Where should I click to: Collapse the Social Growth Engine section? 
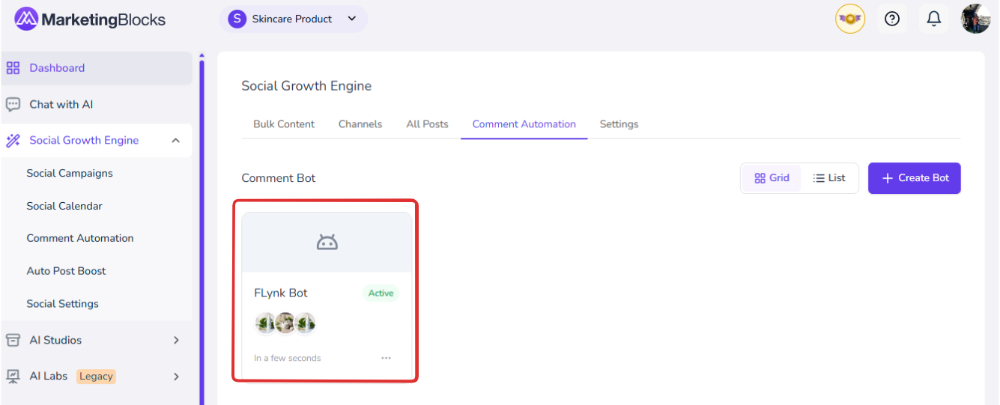coord(175,141)
